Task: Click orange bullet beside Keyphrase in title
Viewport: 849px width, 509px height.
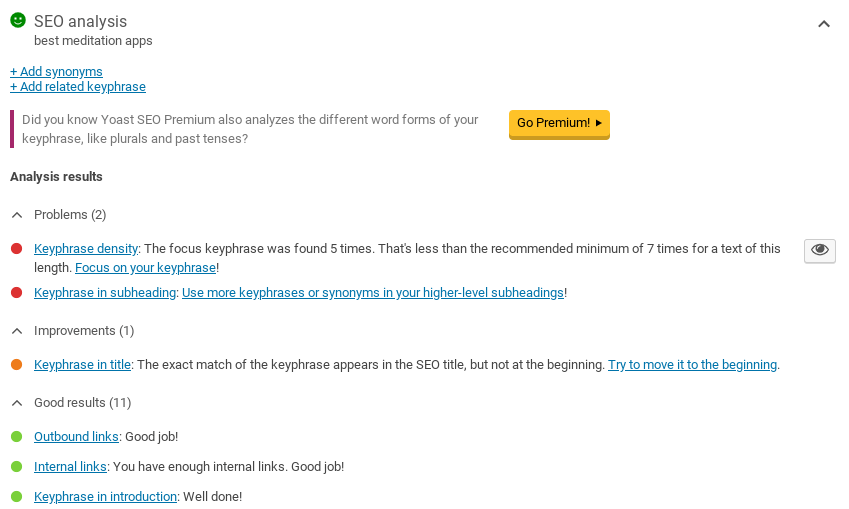Action: (16, 365)
